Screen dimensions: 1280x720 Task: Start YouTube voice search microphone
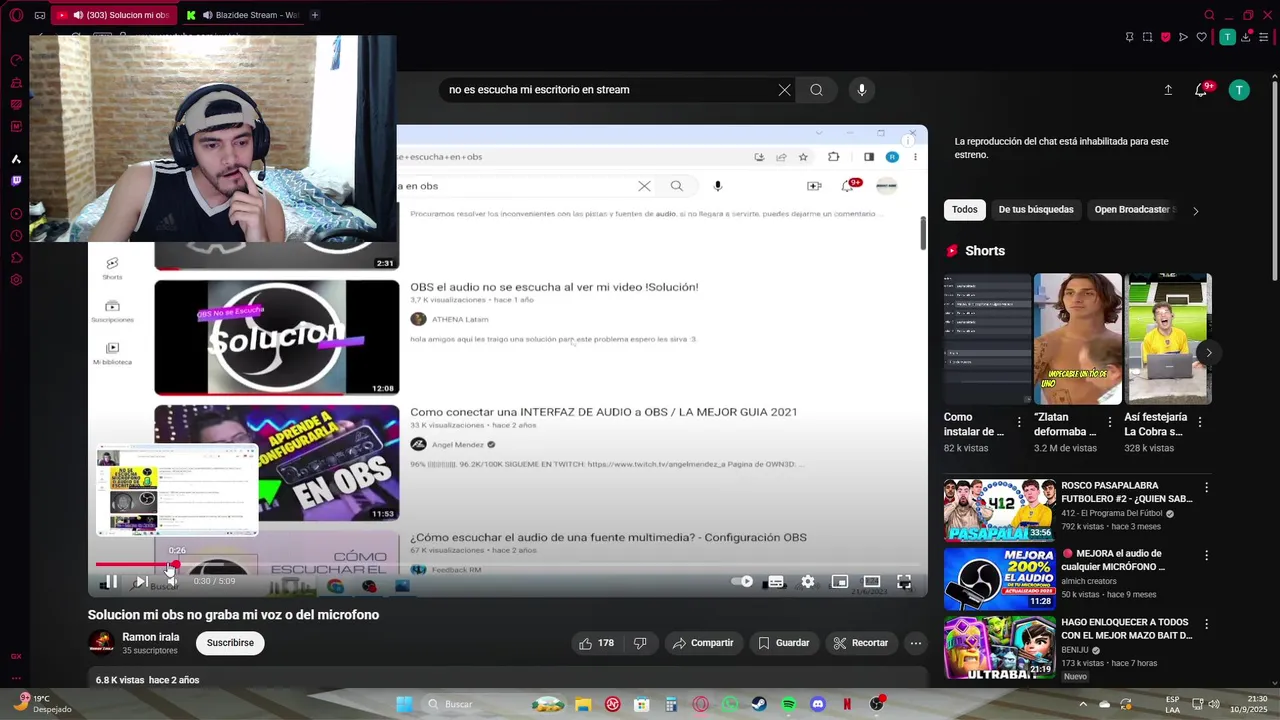tap(862, 90)
